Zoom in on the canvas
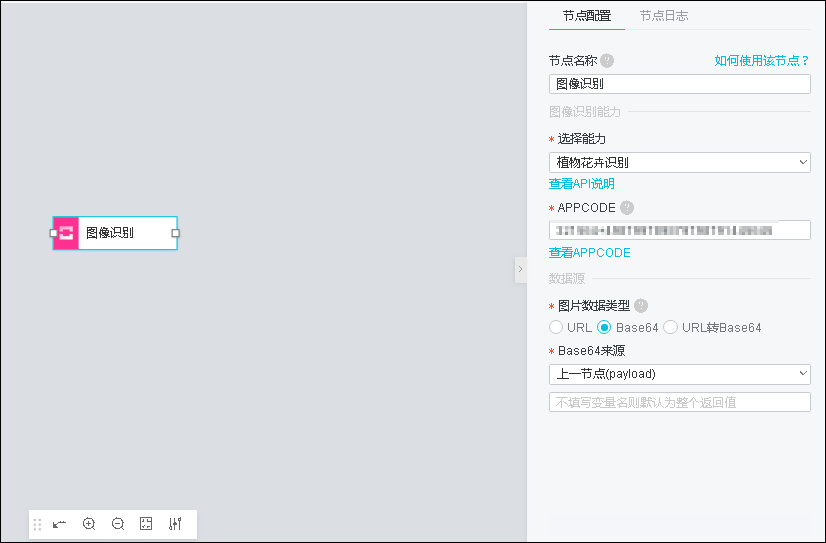Viewport: 826px width, 543px height. click(x=89, y=524)
